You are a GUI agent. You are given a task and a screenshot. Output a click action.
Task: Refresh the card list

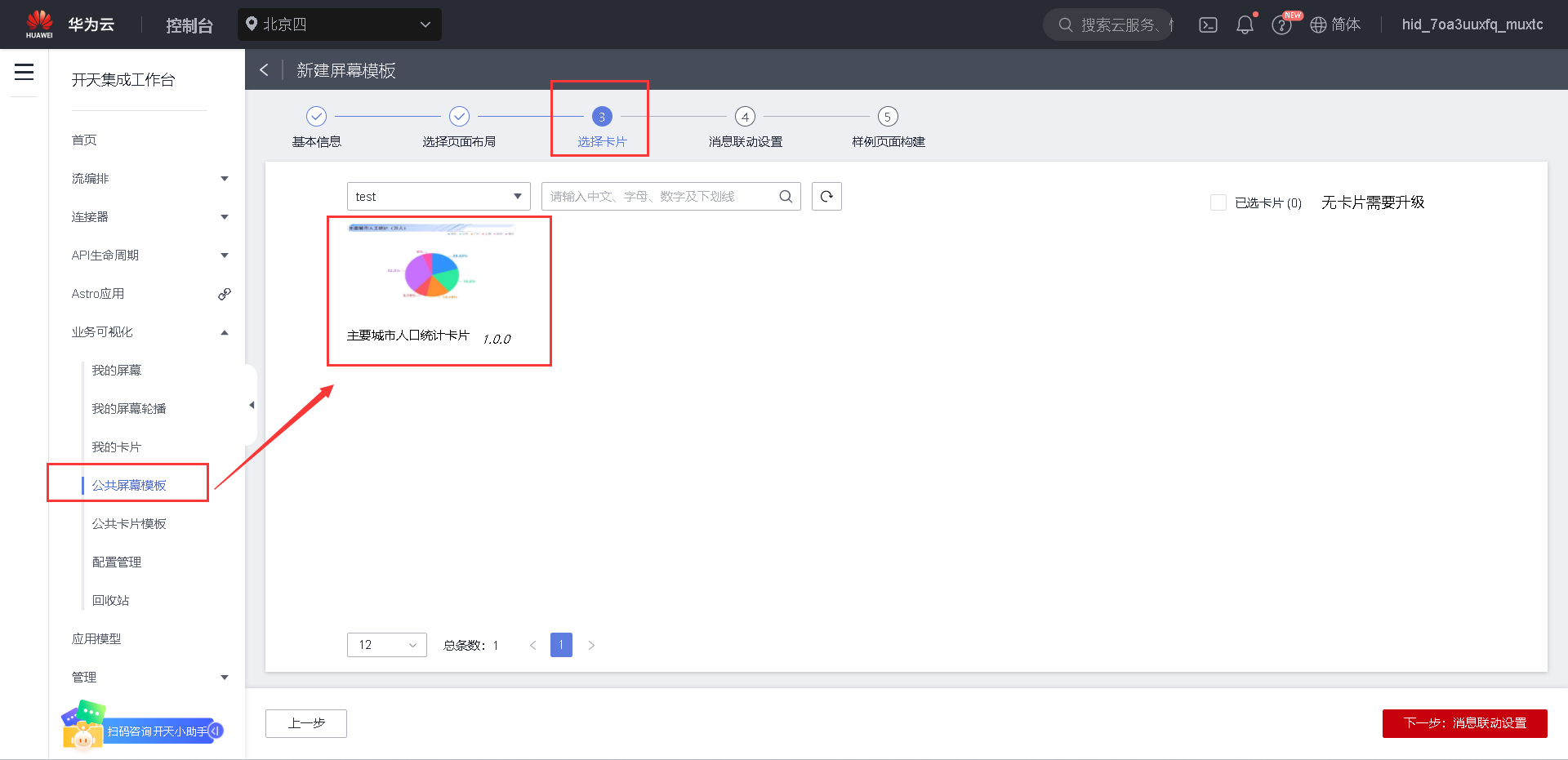point(826,196)
